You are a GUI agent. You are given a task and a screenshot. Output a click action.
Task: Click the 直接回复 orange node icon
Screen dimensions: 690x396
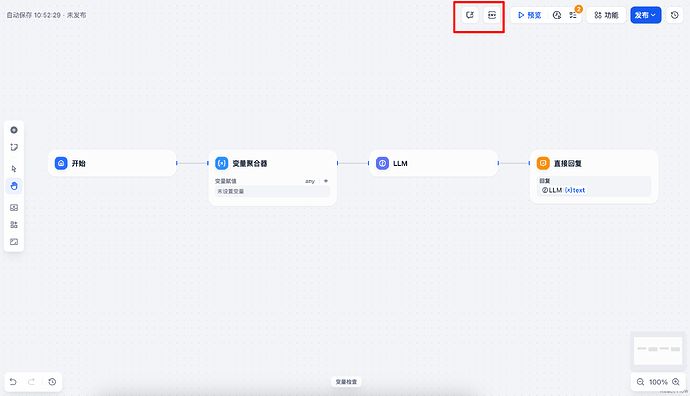543,163
